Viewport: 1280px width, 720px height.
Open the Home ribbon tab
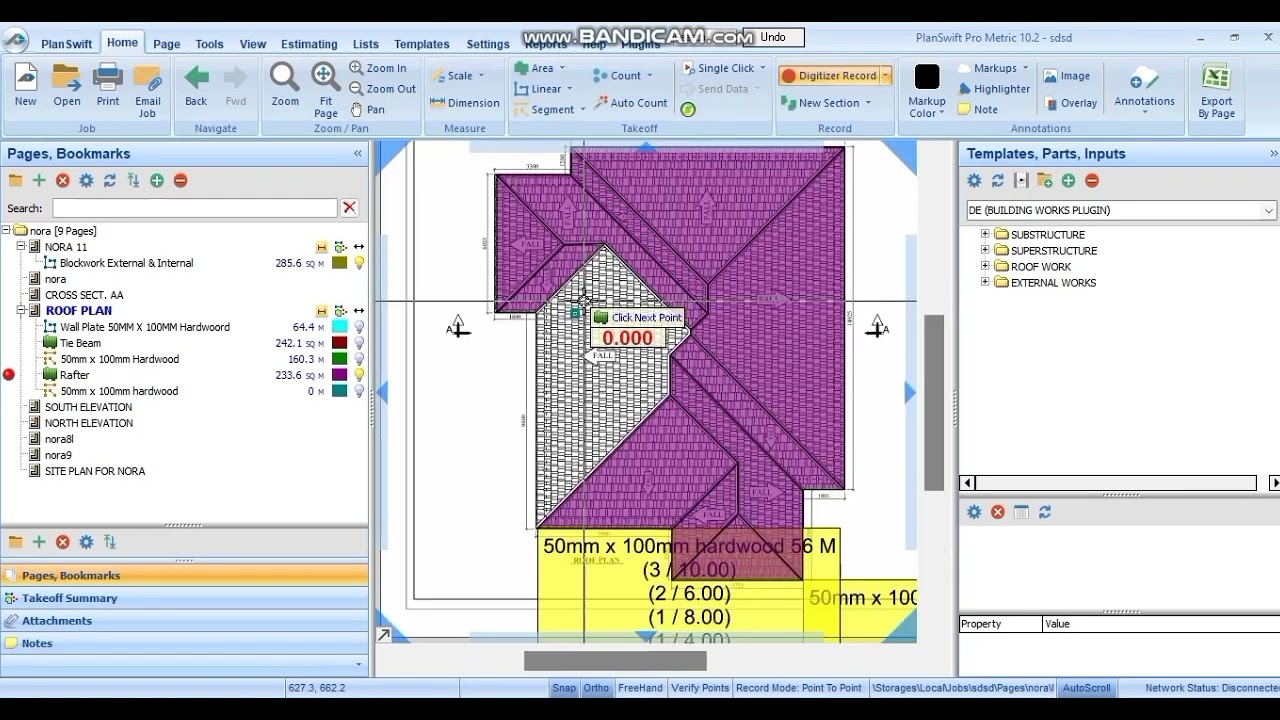(122, 43)
